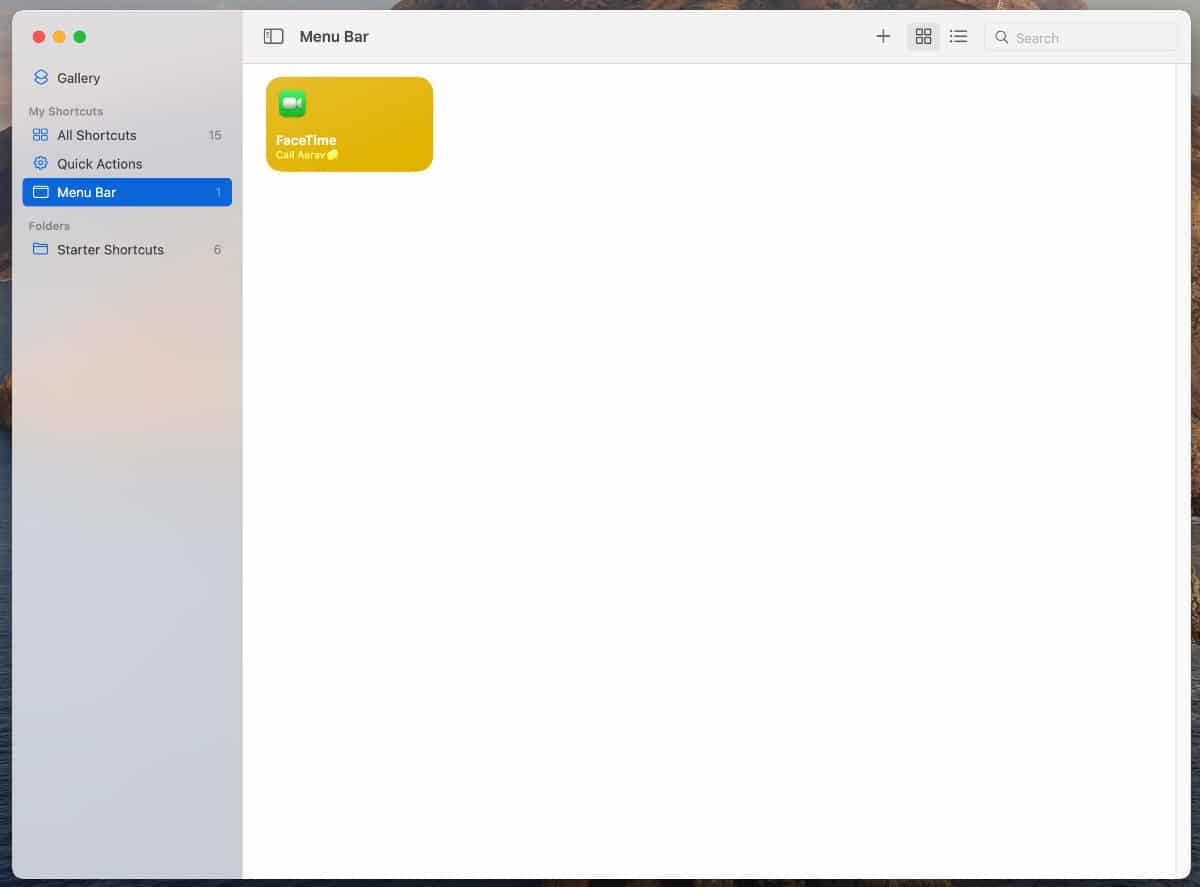Click the green FaceTime camera icon

point(292,104)
